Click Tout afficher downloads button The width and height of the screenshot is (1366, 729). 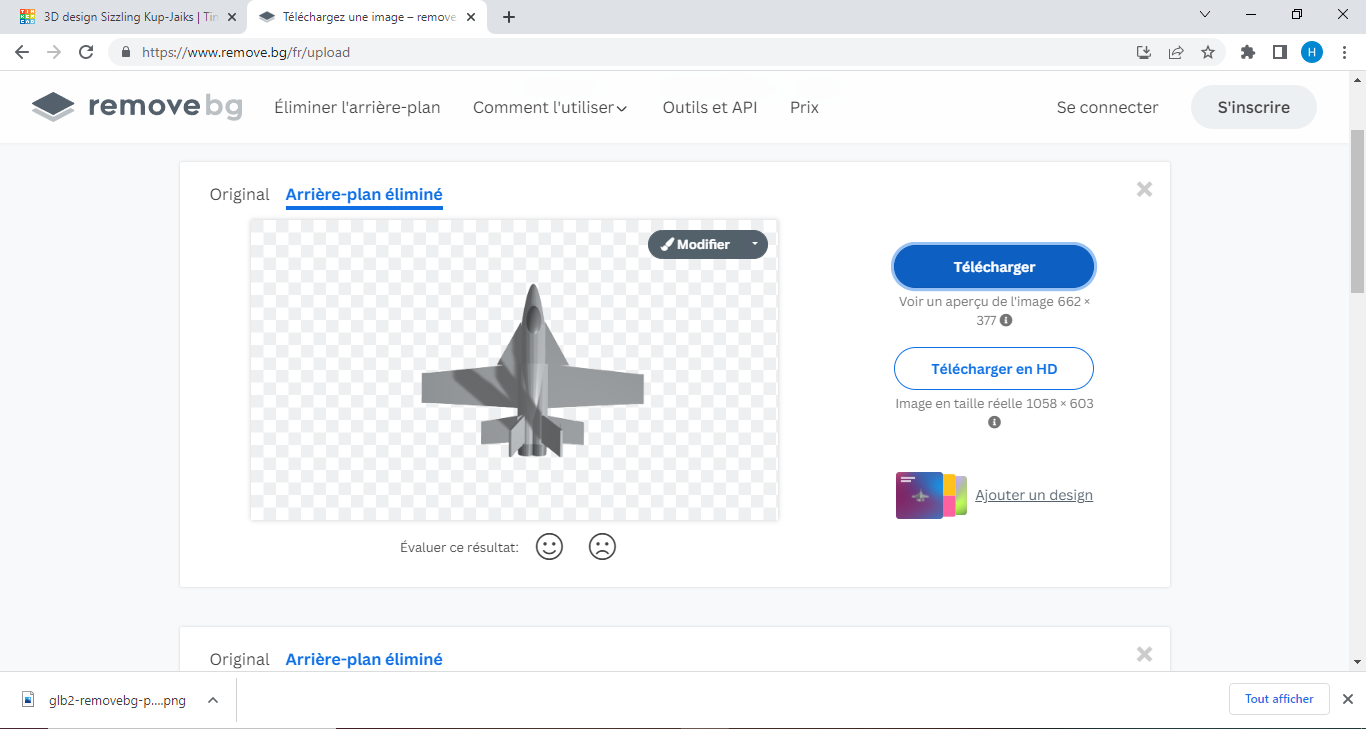point(1279,699)
